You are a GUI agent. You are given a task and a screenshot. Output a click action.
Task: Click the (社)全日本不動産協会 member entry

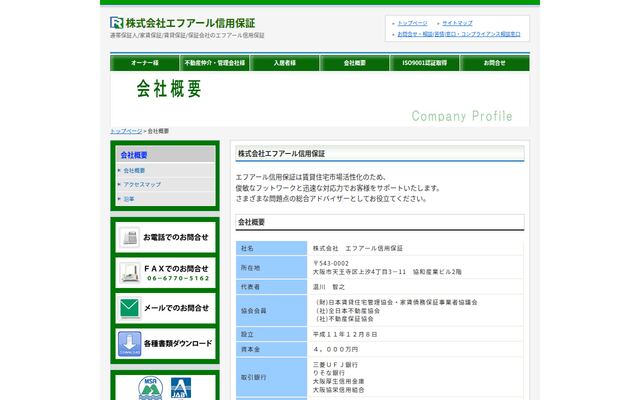(348, 311)
